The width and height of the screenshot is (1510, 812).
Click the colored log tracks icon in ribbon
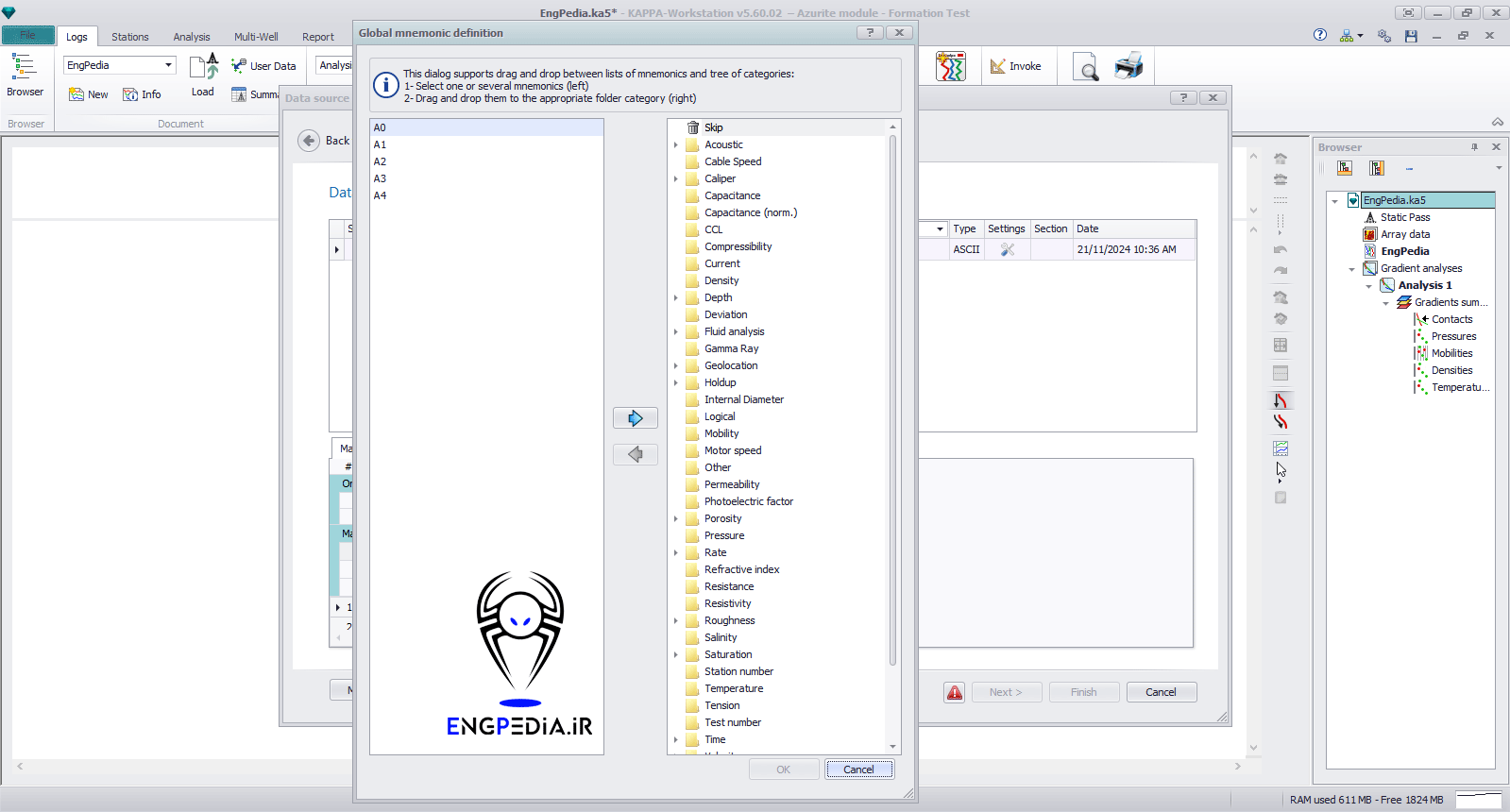(x=950, y=67)
